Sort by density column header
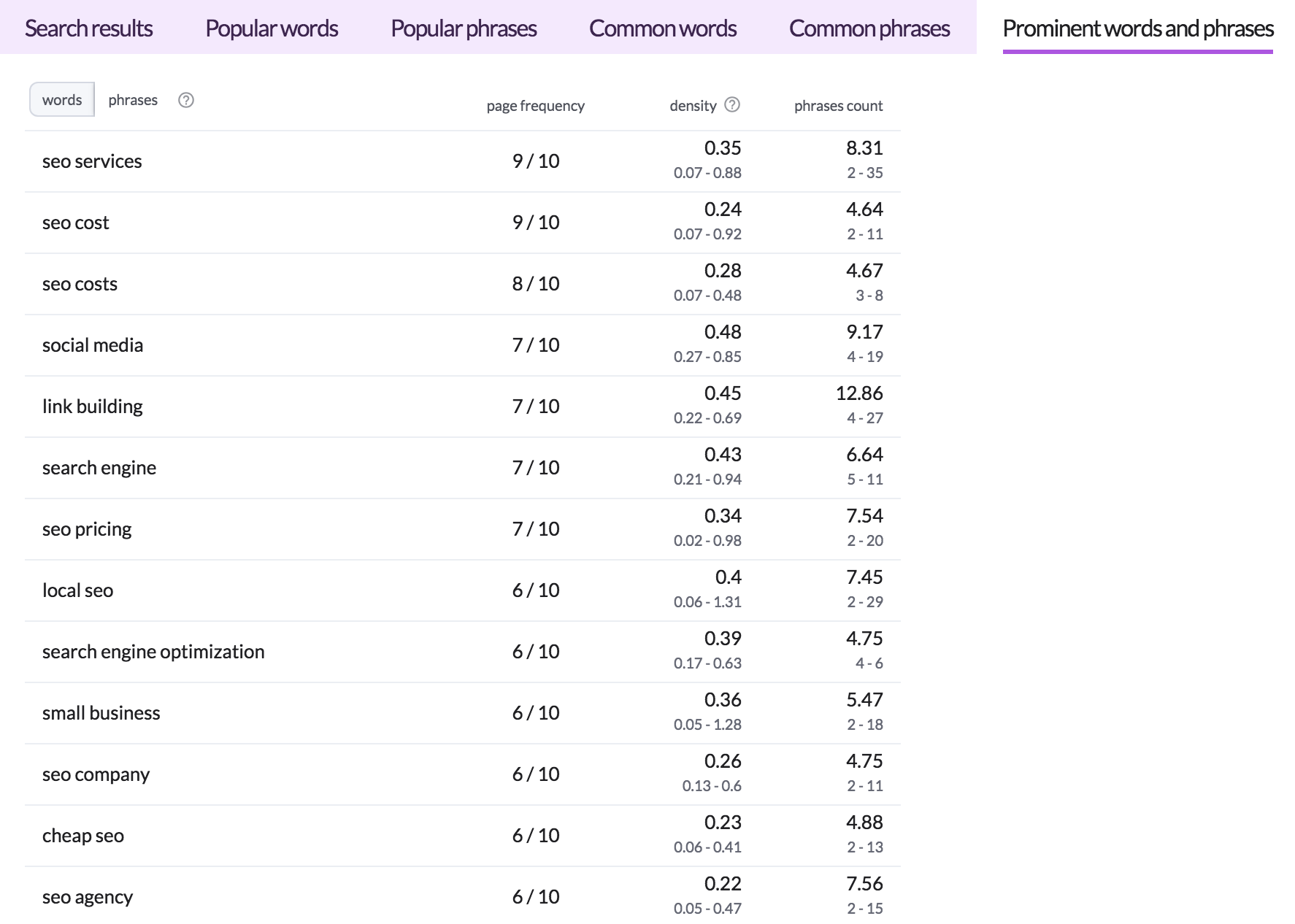Screen dimensions: 1295x924 point(693,106)
